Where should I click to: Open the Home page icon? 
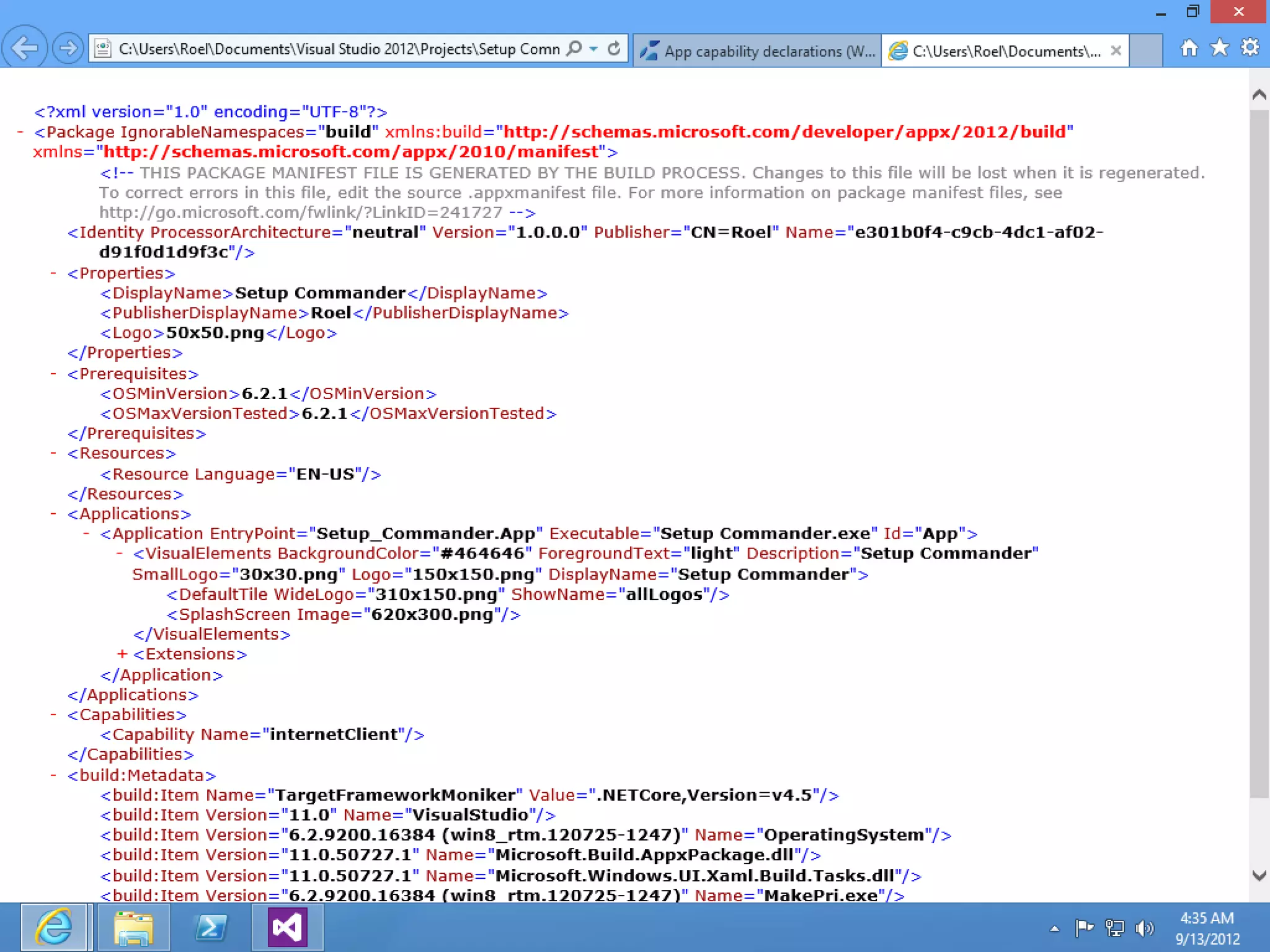coord(1189,48)
